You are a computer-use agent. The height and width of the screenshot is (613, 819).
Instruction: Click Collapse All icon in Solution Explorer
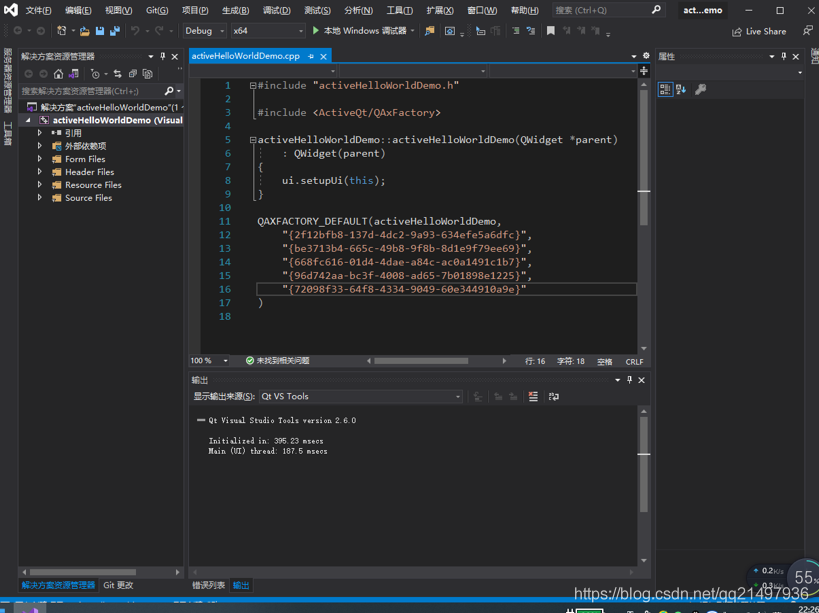pyautogui.click(x=133, y=74)
